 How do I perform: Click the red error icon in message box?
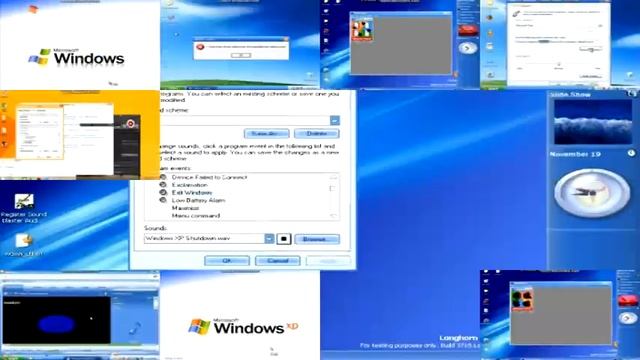[200, 47]
